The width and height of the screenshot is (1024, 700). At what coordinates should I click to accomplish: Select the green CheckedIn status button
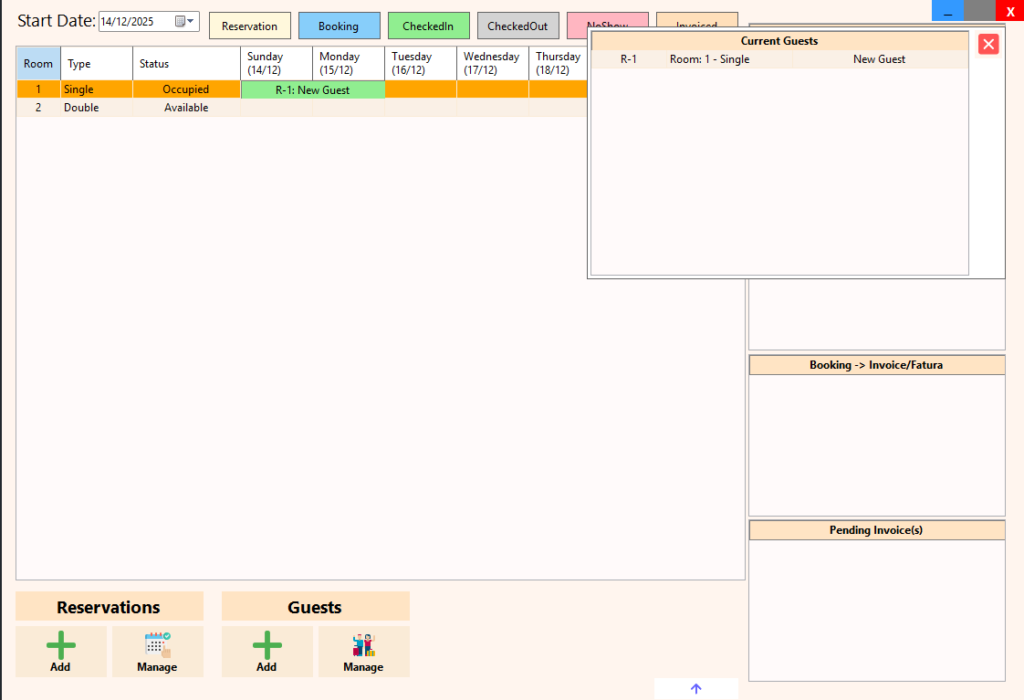tap(428, 26)
